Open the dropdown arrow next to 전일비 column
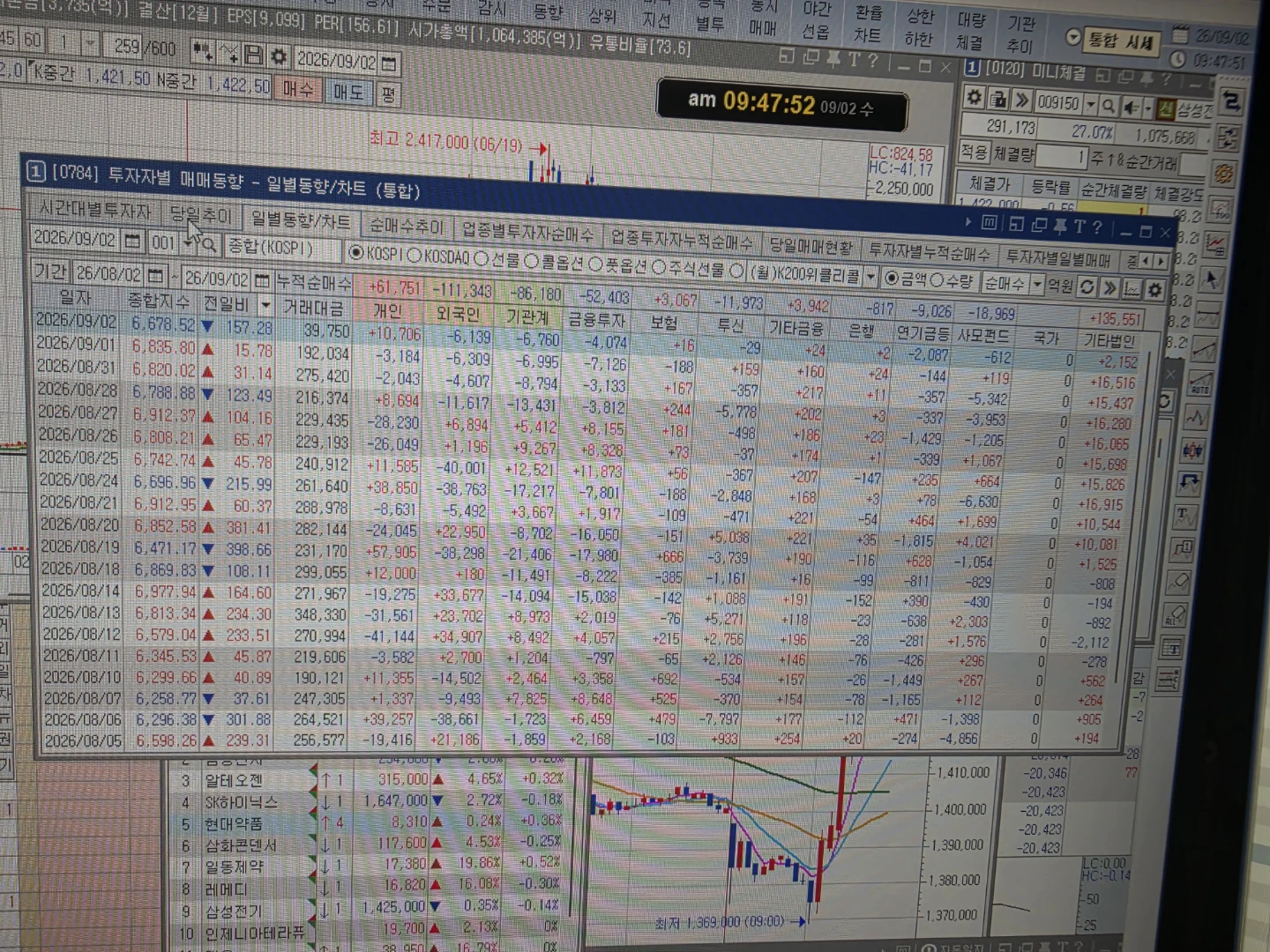1270x952 pixels. point(265,305)
